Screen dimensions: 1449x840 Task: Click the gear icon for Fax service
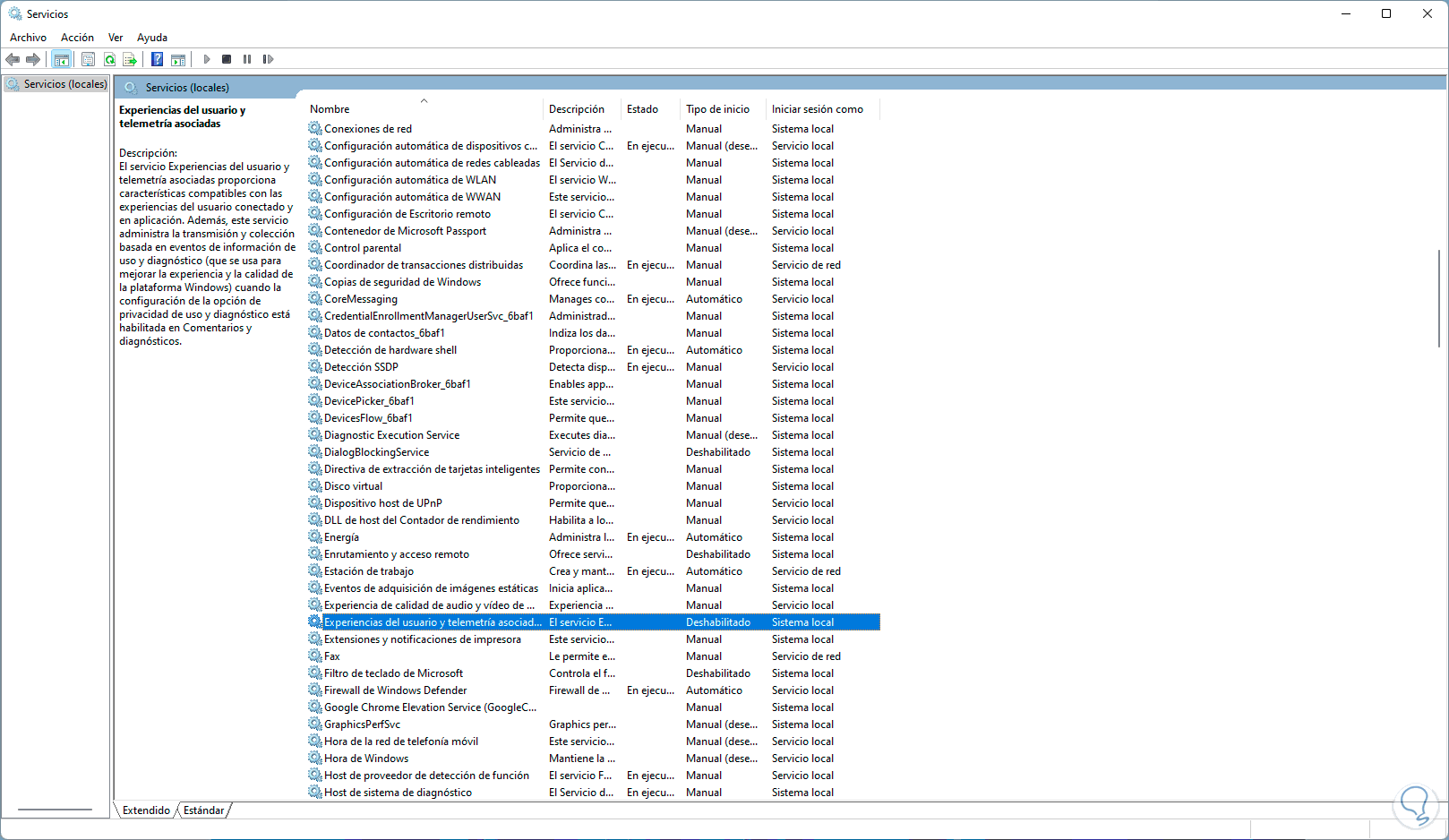315,656
